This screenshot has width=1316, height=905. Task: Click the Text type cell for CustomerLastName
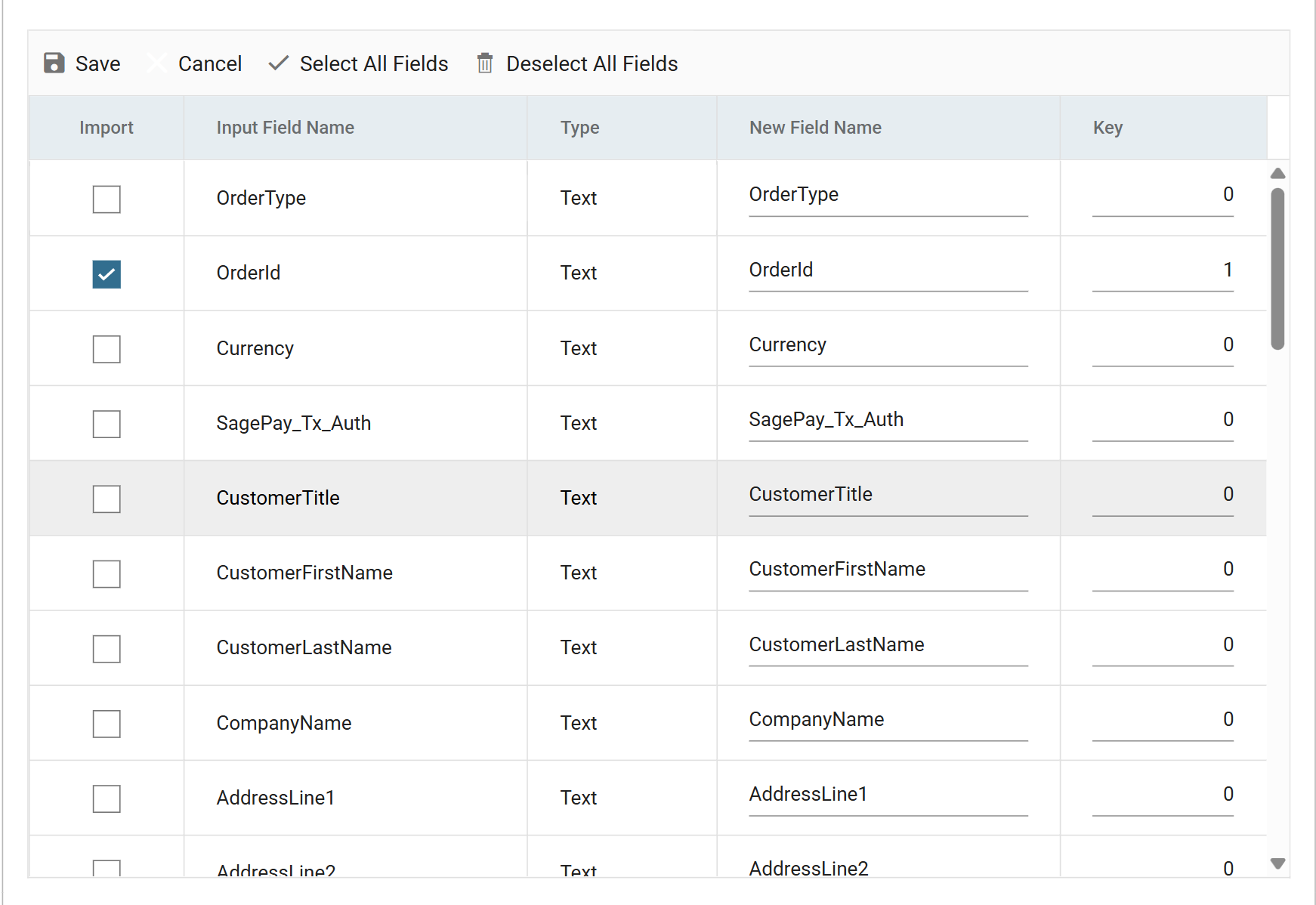pos(622,647)
